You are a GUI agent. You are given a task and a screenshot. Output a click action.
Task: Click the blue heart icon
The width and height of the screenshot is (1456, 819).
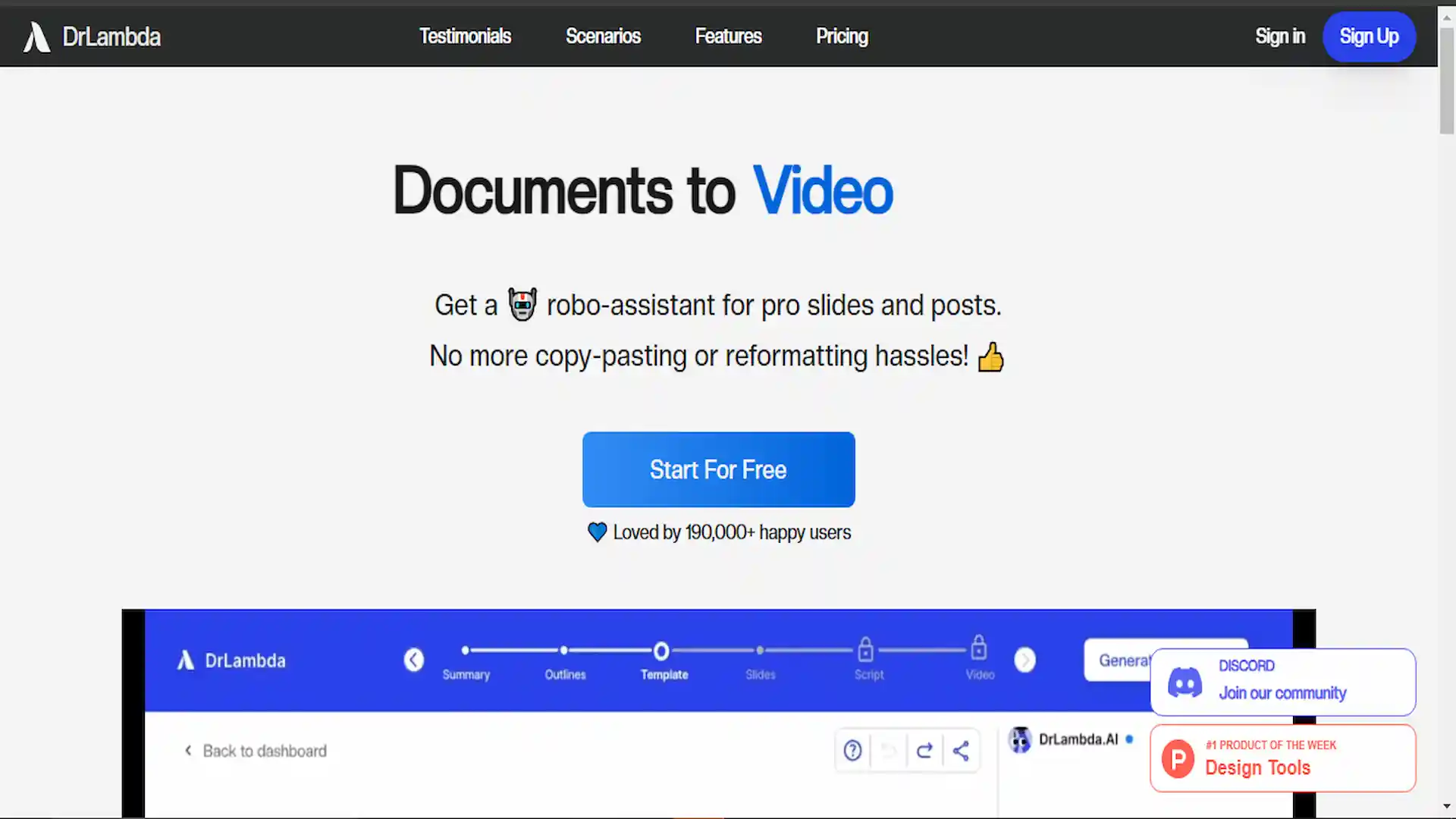pyautogui.click(x=597, y=532)
